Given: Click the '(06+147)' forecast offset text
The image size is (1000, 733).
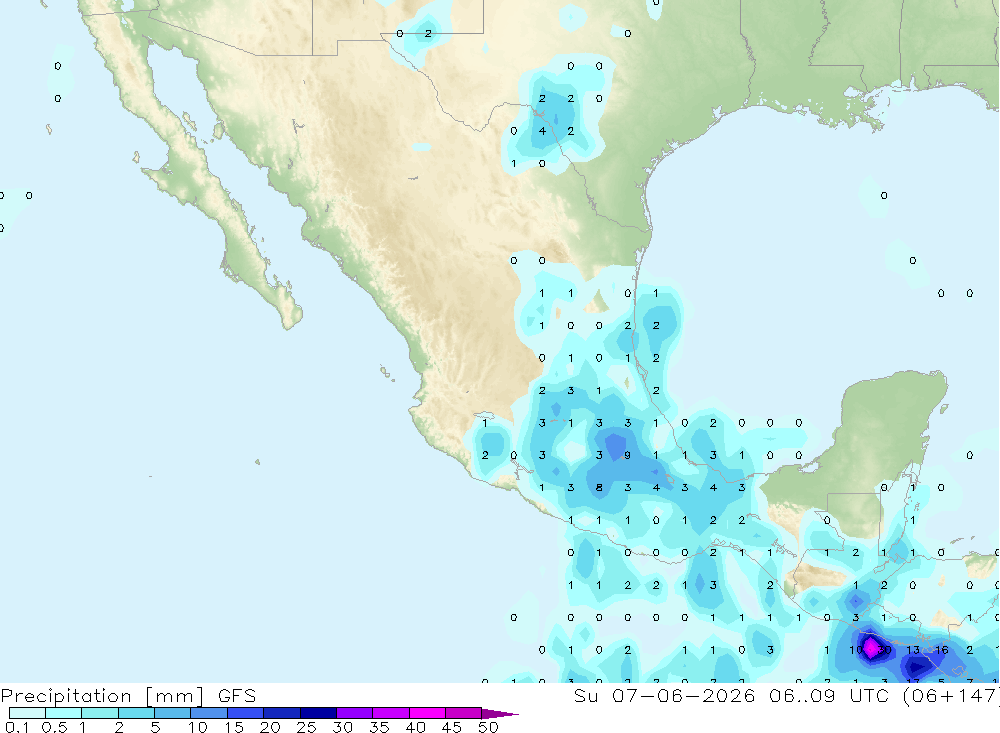Looking at the screenshot, I should [x=950, y=695].
